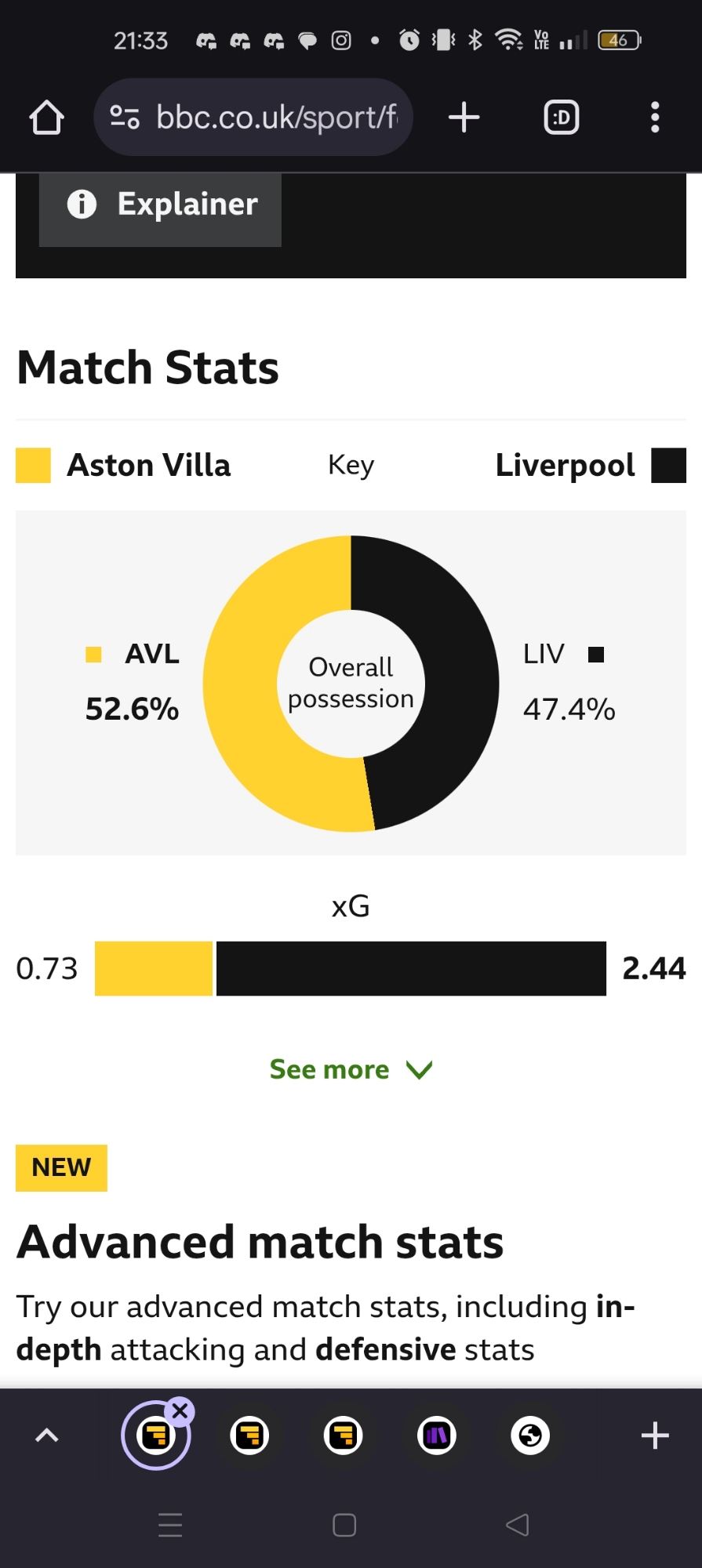Switch to the purple-icon tab
This screenshot has height=1568, width=702.
pos(437,1436)
